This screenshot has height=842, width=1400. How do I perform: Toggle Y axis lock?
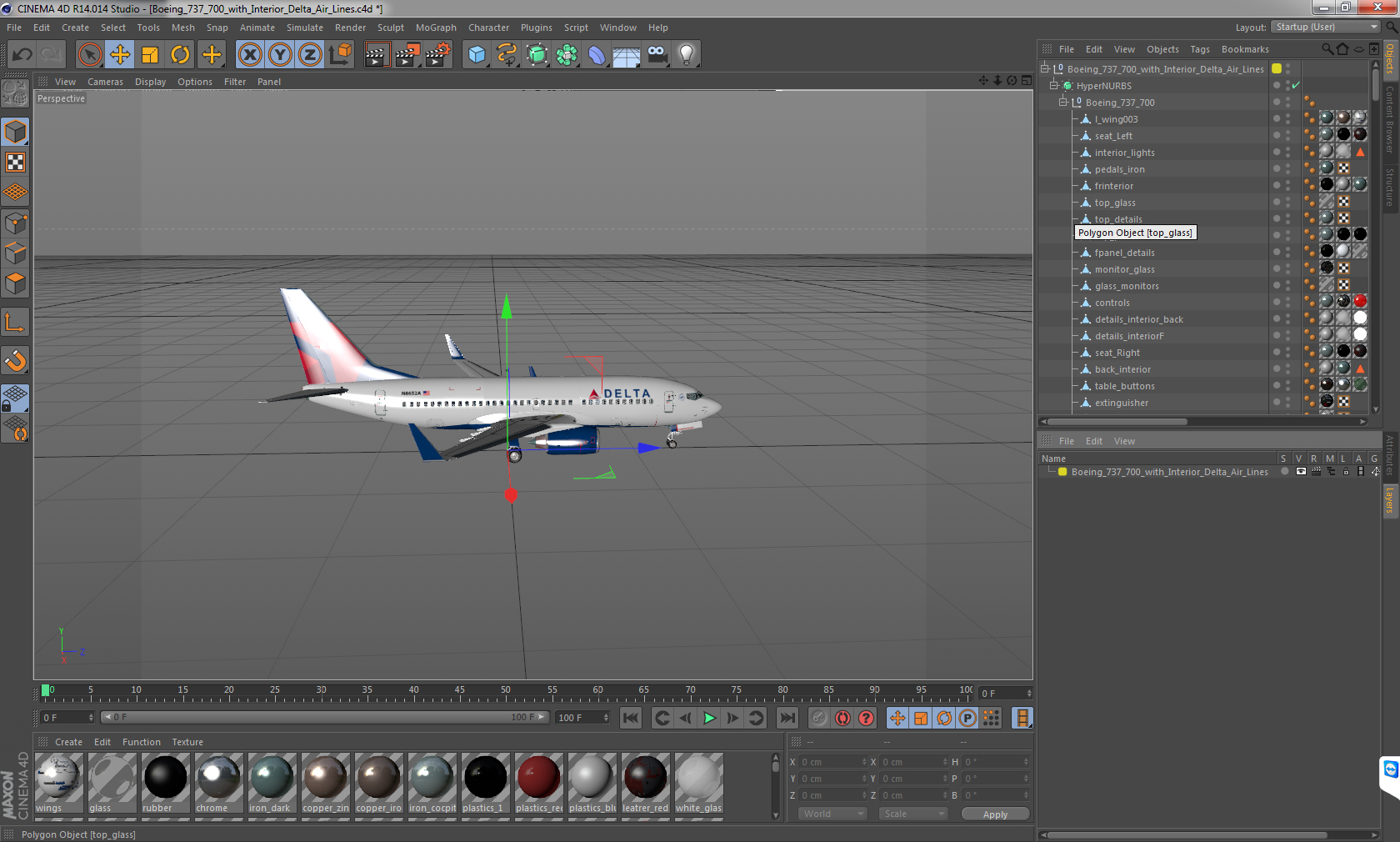[x=280, y=55]
